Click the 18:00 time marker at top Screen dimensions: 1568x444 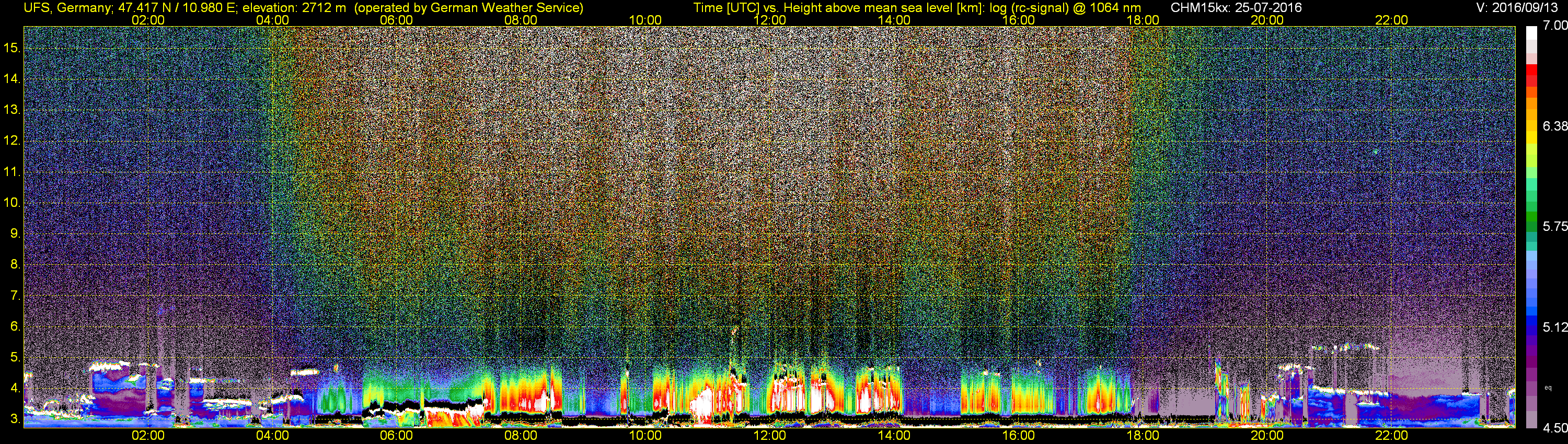pyautogui.click(x=1143, y=20)
